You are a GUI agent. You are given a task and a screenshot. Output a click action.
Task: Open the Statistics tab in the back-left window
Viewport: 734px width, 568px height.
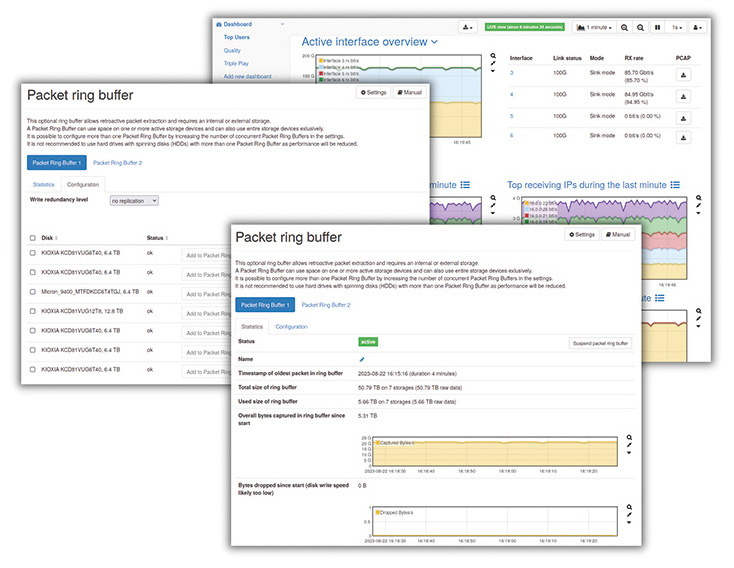click(43, 184)
